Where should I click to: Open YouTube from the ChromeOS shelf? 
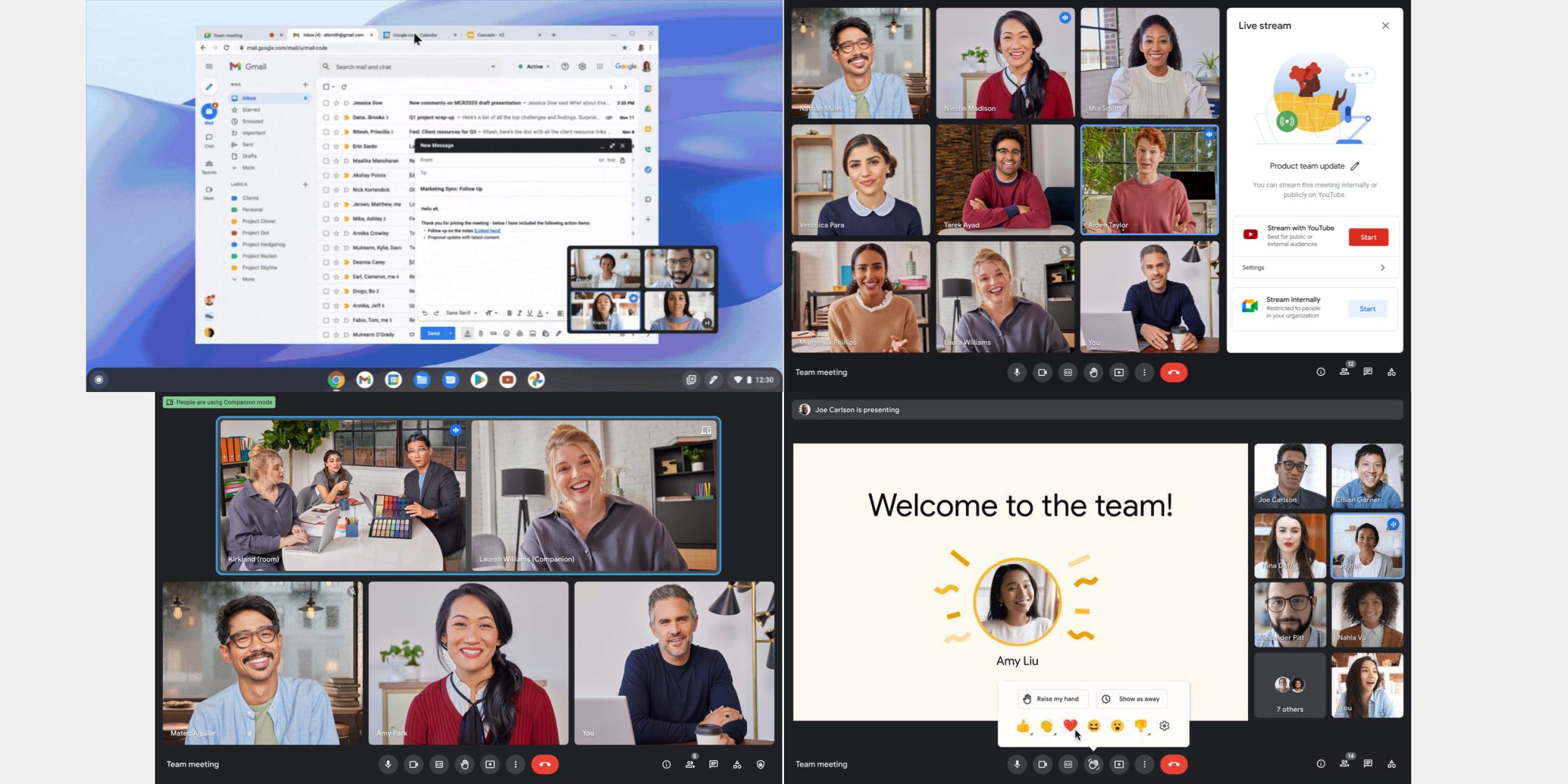click(507, 379)
